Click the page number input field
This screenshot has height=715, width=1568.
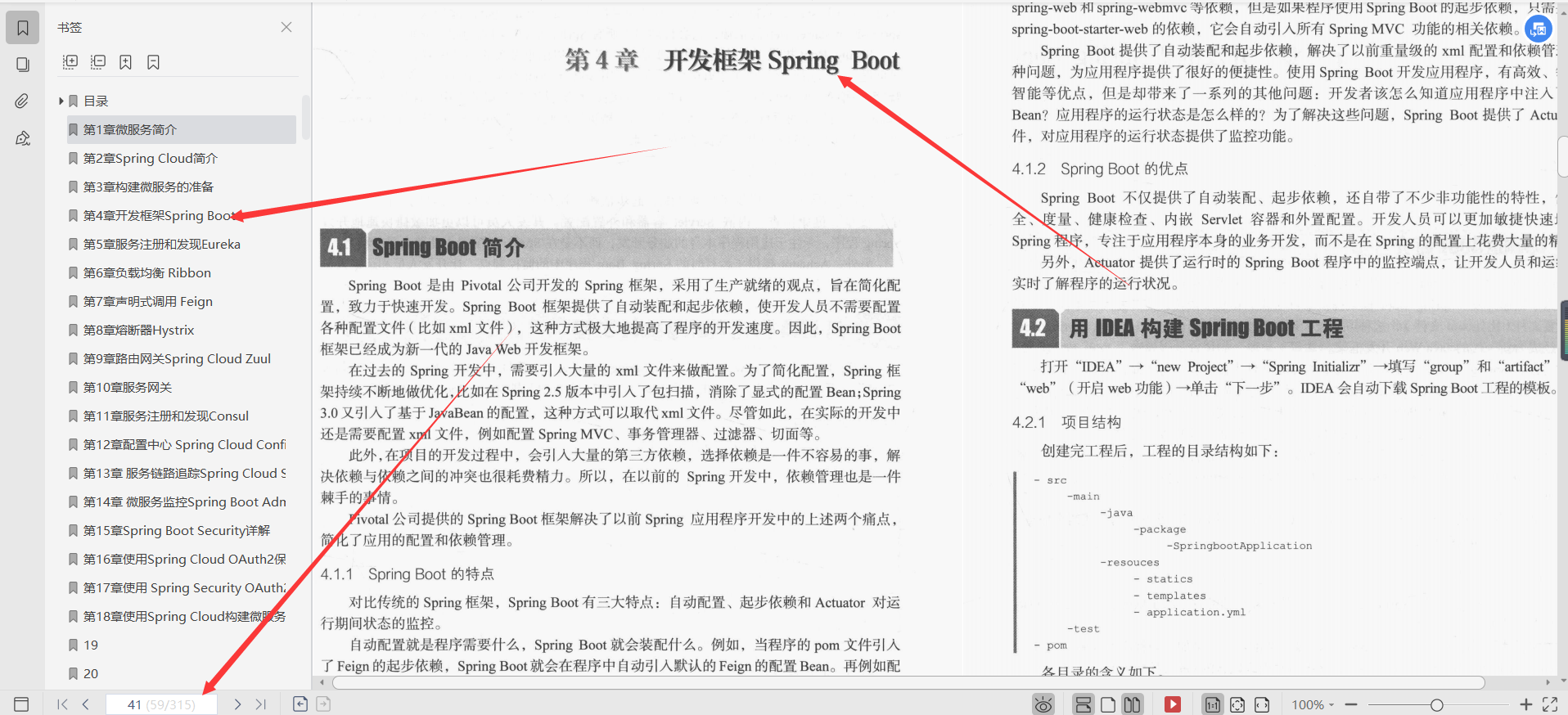point(161,704)
